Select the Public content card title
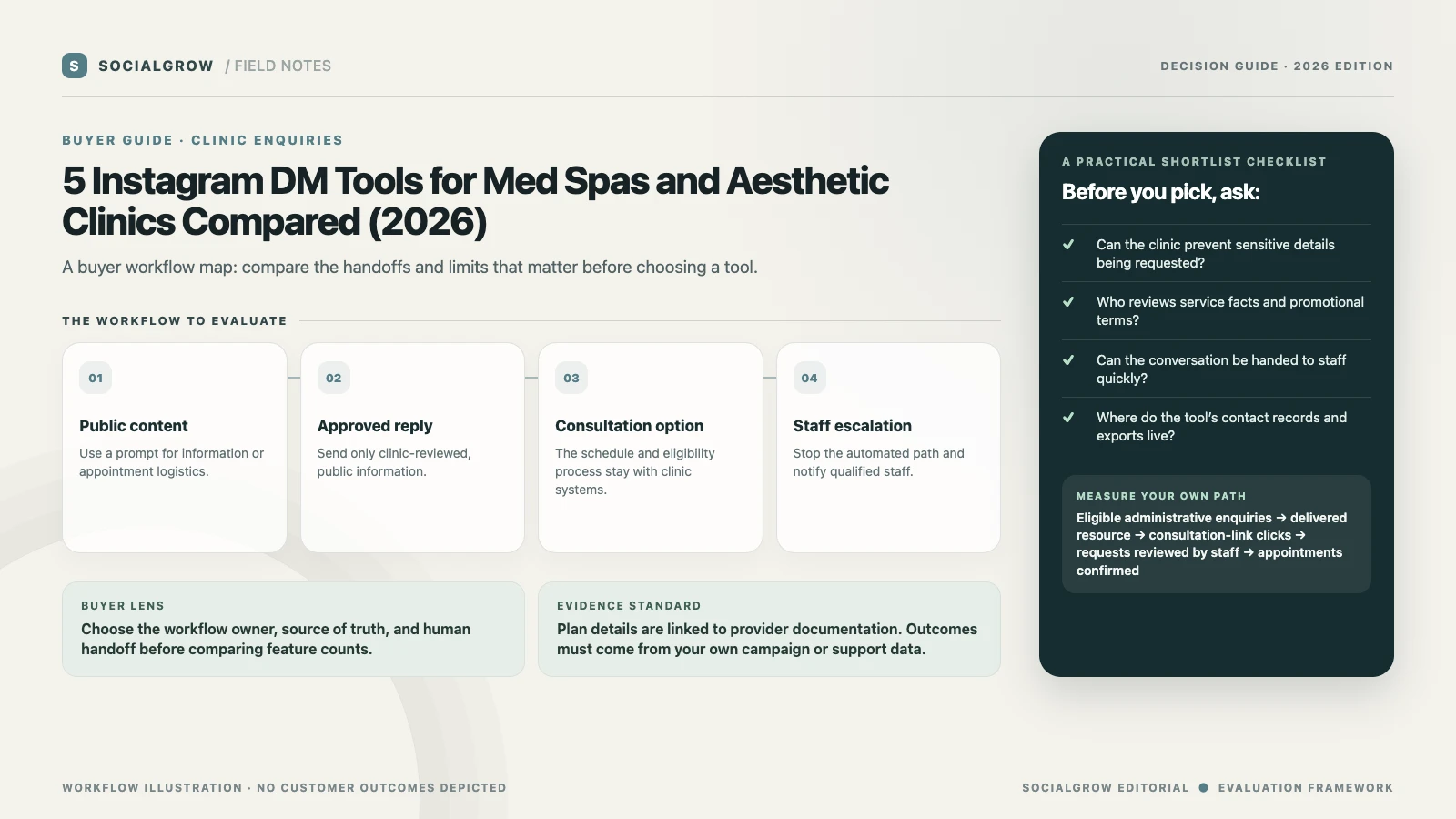The image size is (1456, 819). point(134,426)
